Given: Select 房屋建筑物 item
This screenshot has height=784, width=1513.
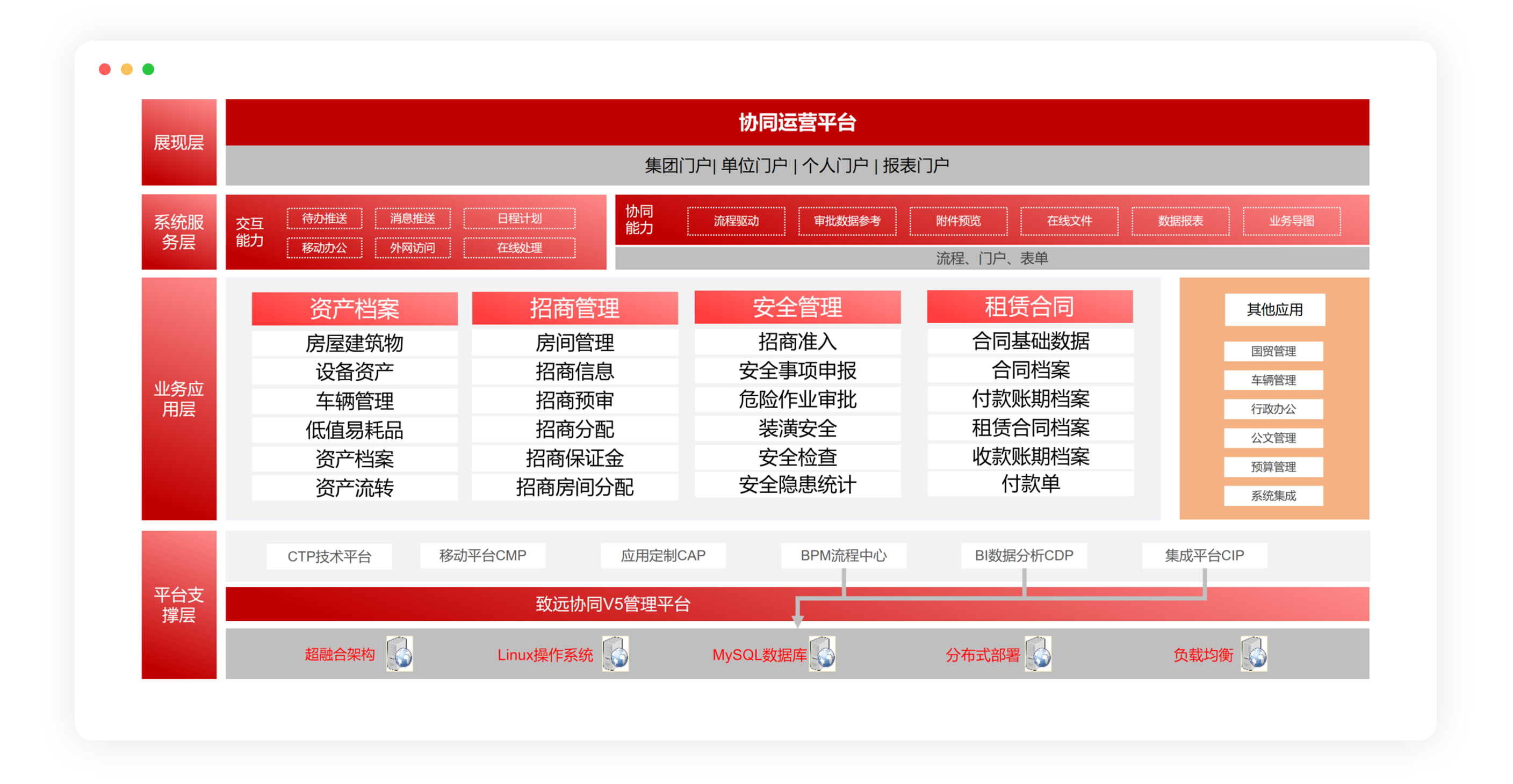Looking at the screenshot, I should click(x=355, y=343).
